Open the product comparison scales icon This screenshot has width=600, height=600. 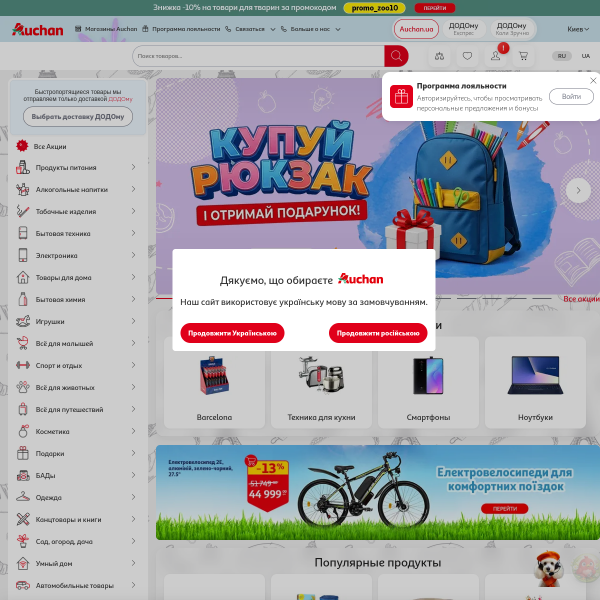click(x=439, y=56)
